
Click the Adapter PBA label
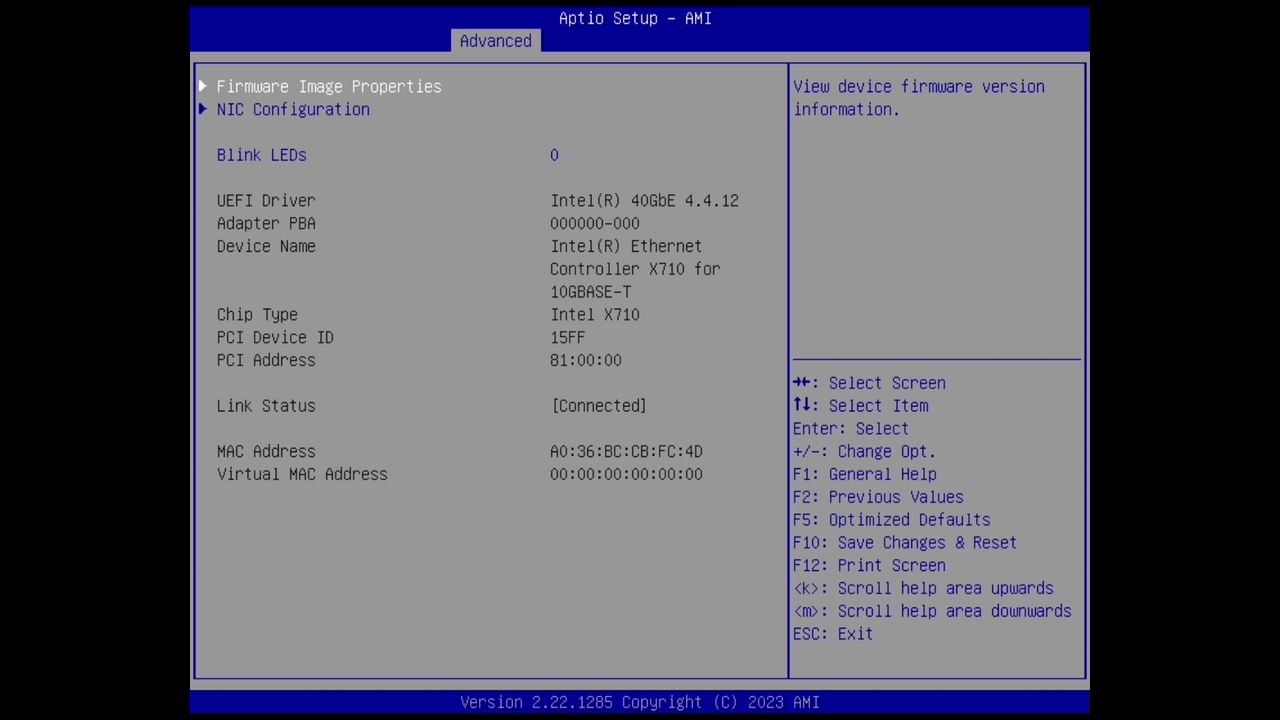tap(266, 224)
